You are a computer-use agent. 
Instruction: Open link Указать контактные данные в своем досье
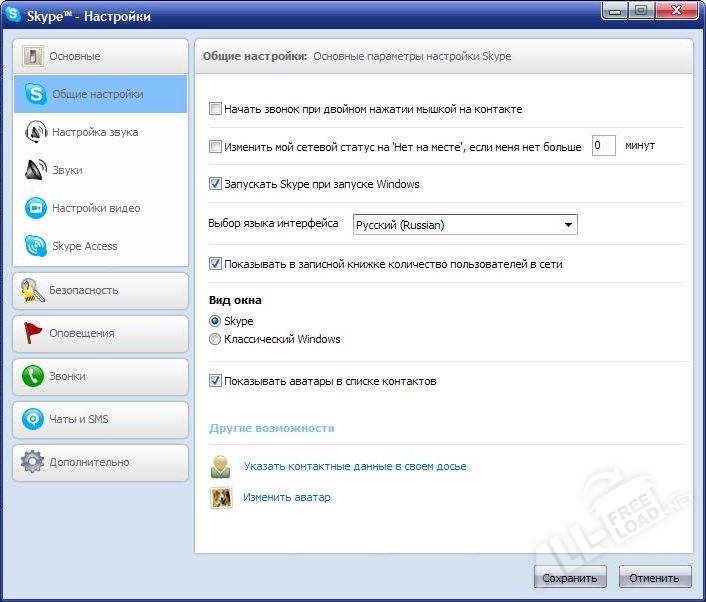[354, 466]
